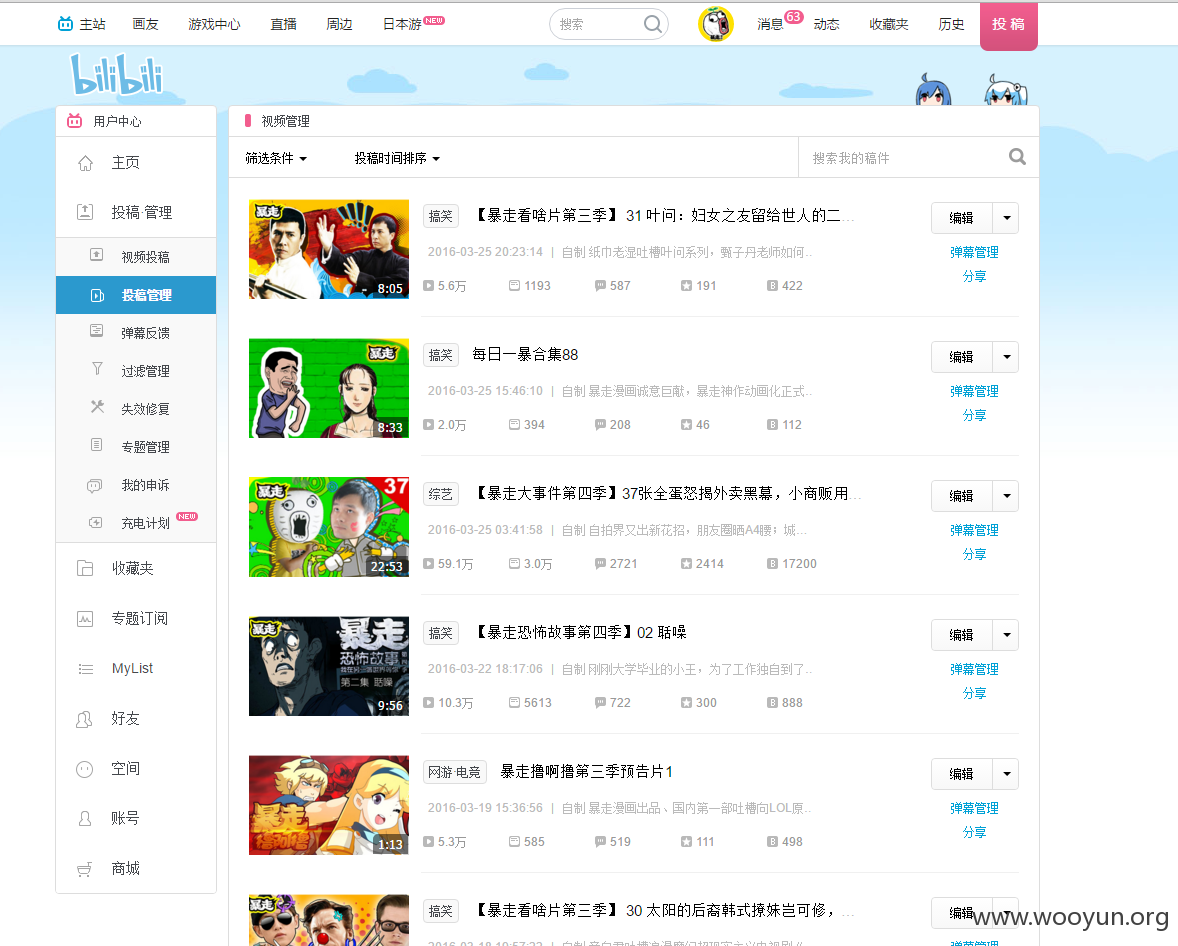Open 历史 in the top bar

coord(951,24)
